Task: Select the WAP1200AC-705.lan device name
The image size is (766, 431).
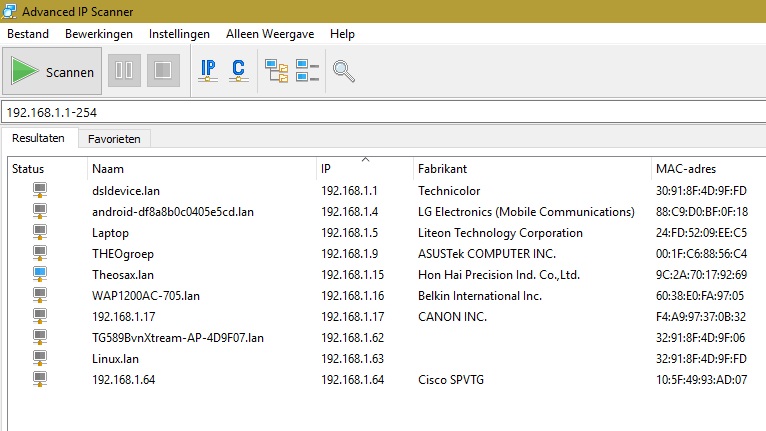Action: tap(146, 296)
